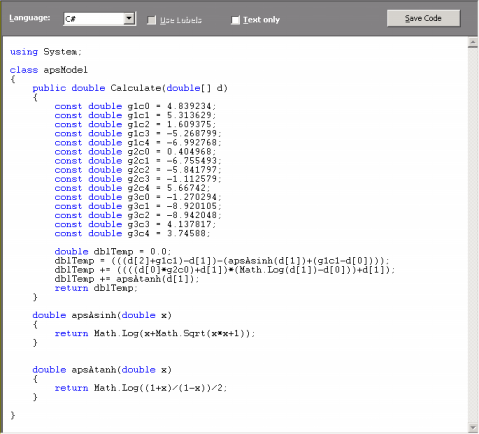Click the 'double apsAsinh(double x)' declaration

click(x=102, y=315)
